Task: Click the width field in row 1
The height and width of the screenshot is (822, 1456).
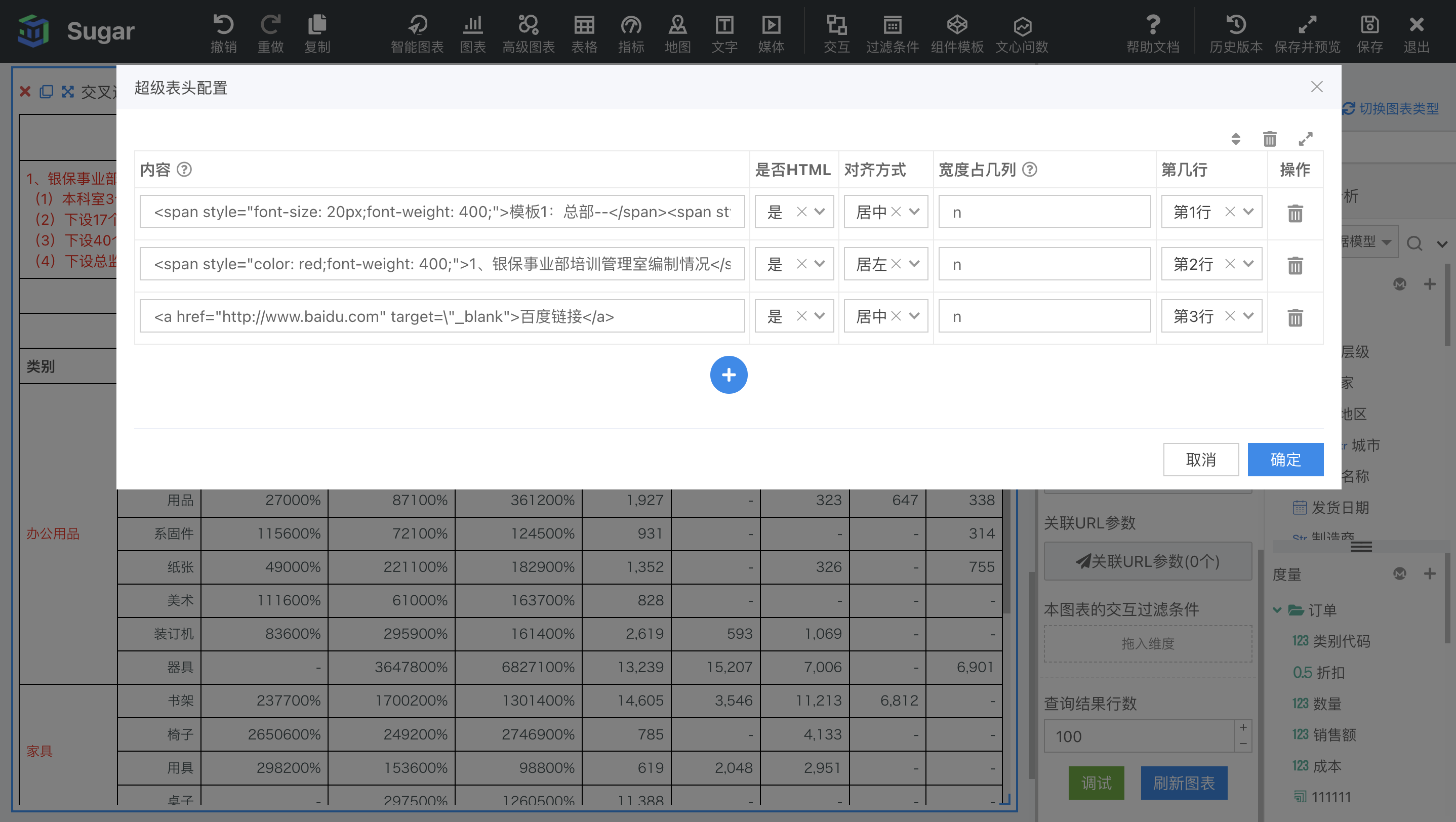Action: coord(1044,212)
